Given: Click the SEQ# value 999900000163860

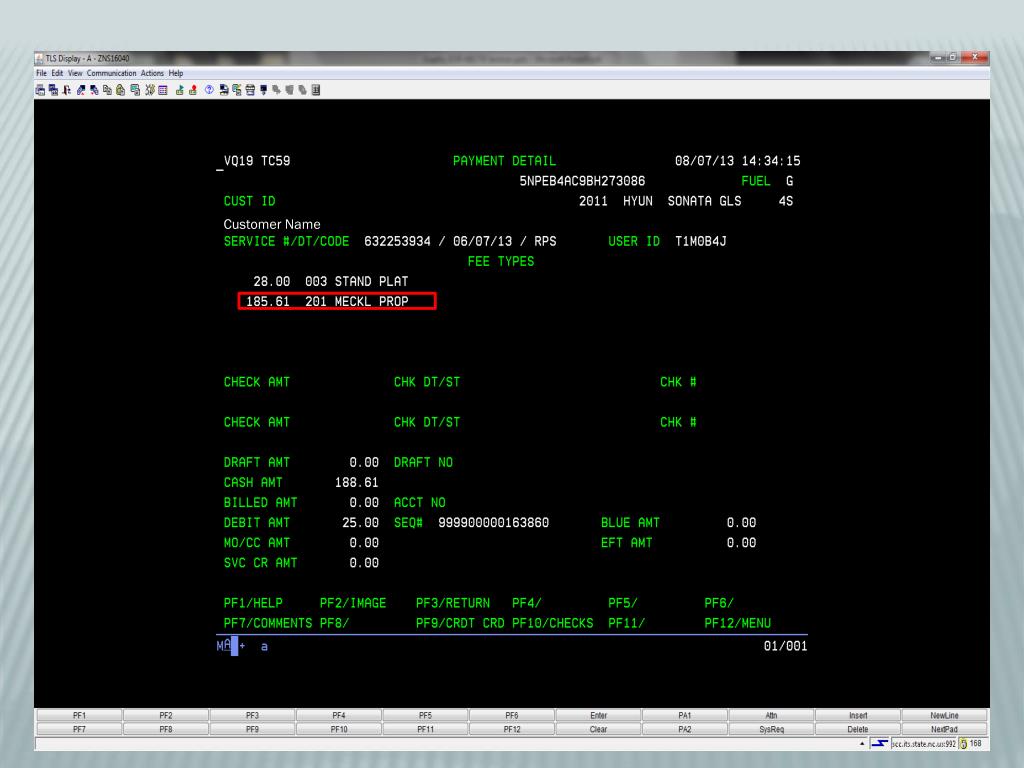Looking at the screenshot, I should 493,522.
